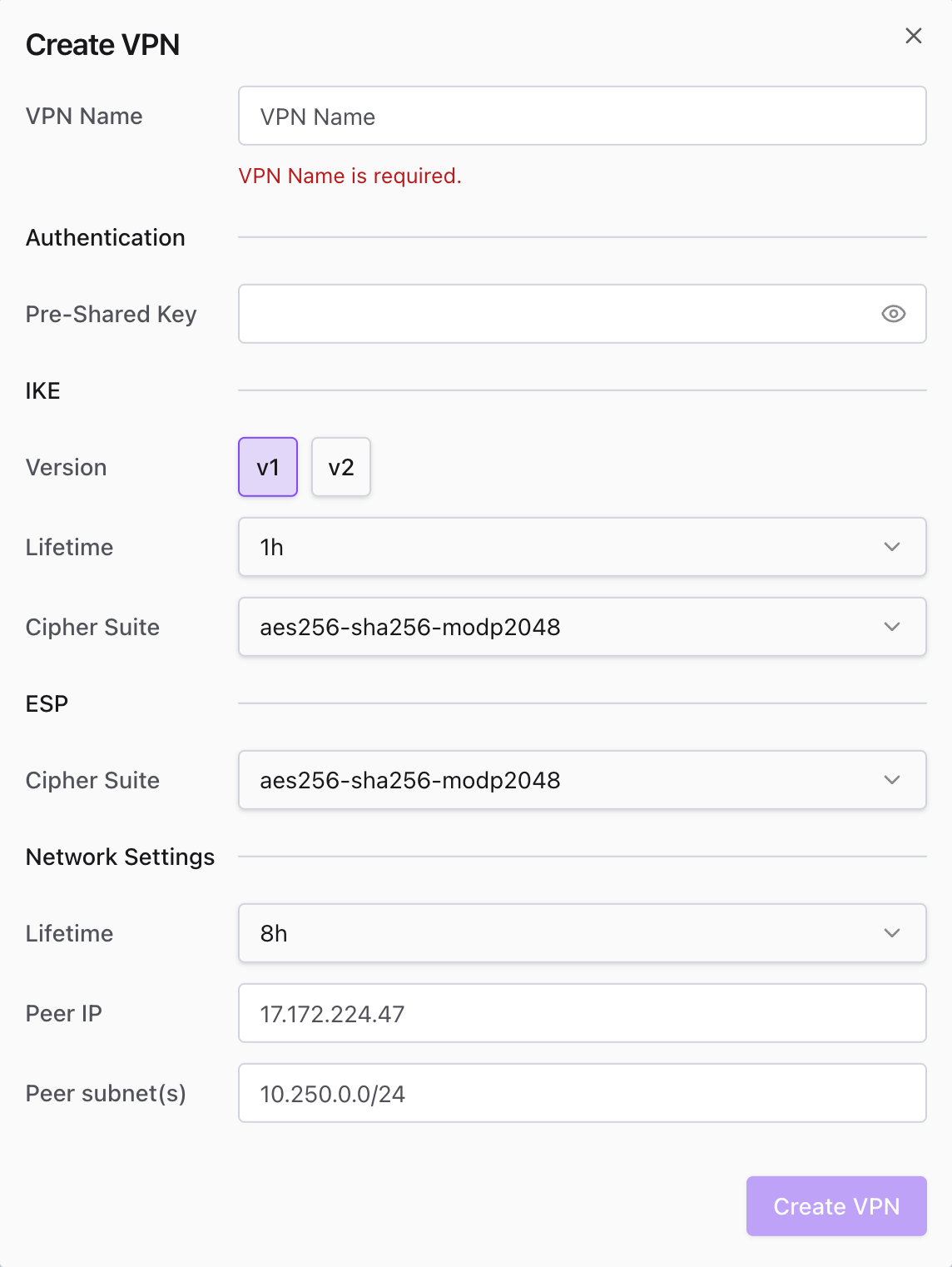Click into the VPN Name field
Image resolution: width=952 pixels, height=1267 pixels.
coord(582,116)
